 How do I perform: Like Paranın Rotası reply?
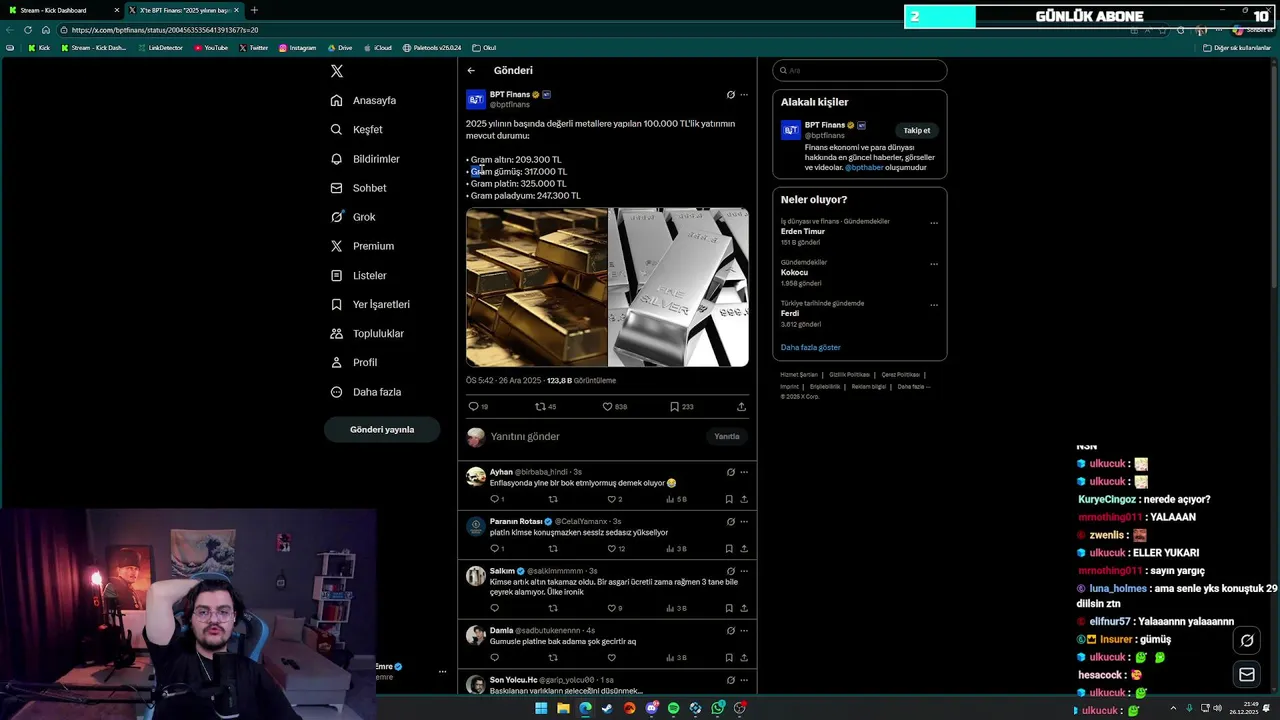616,549
